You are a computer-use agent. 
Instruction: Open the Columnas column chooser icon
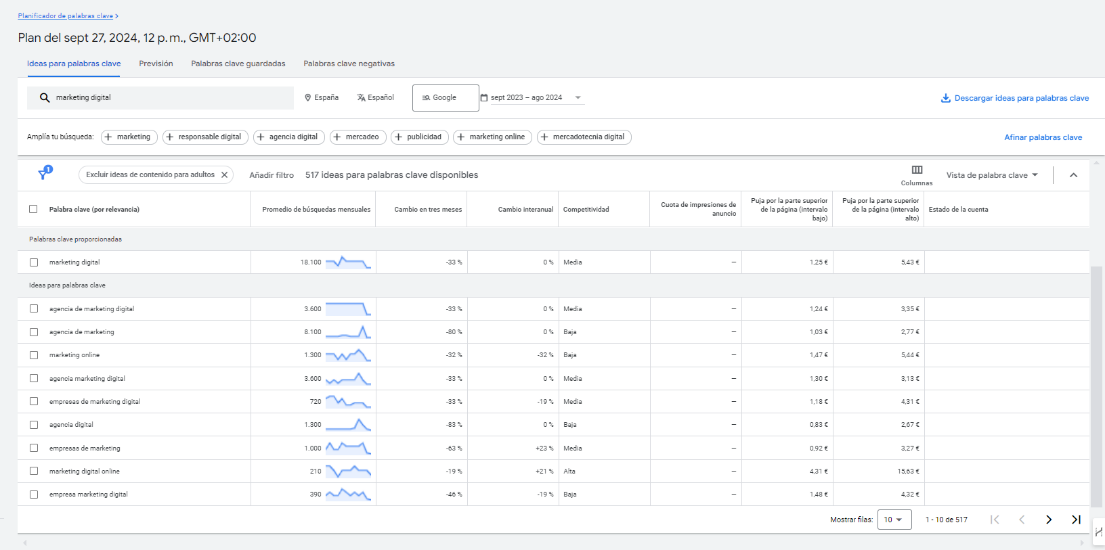coord(917,170)
